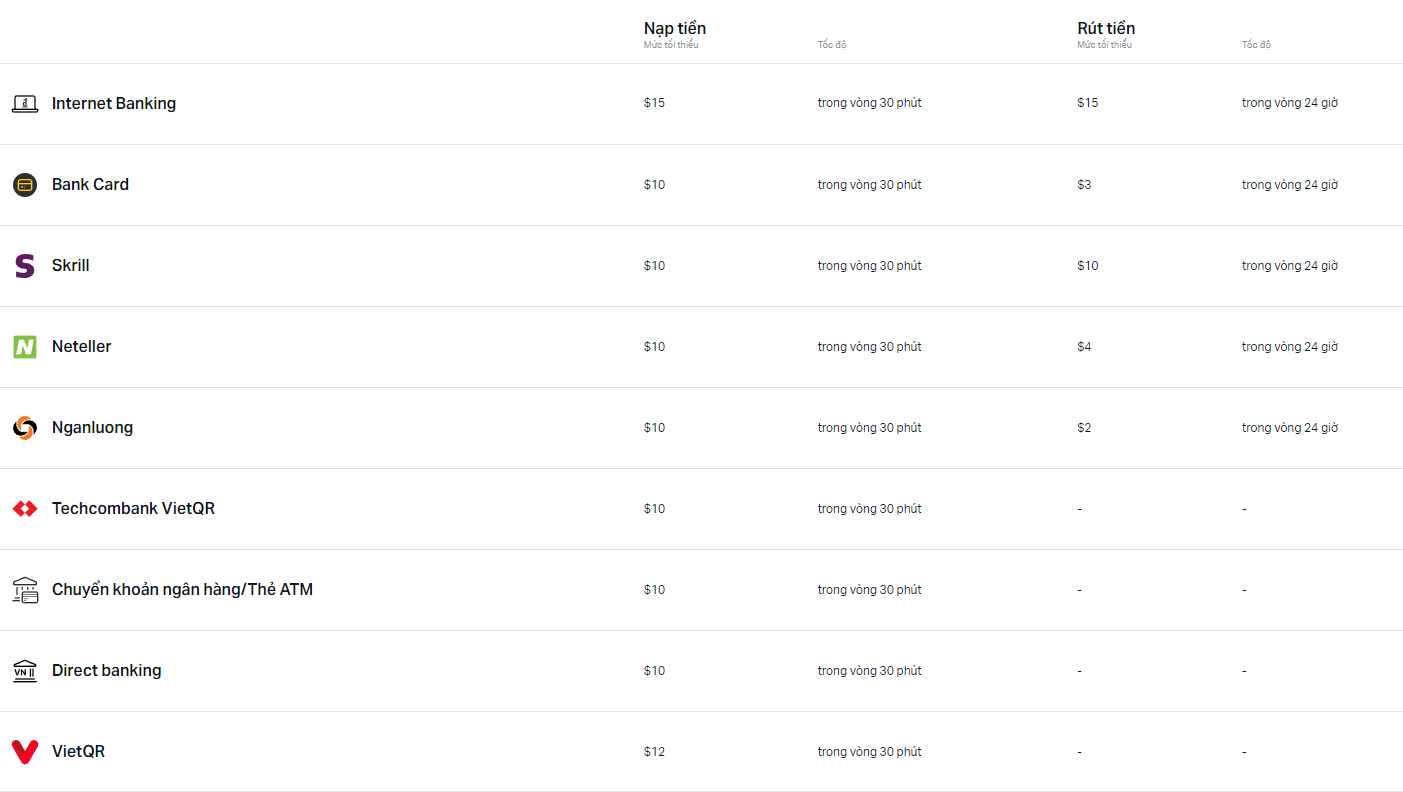Click the Direct banking VN building icon
This screenshot has height=792, width=1403.
point(25,670)
